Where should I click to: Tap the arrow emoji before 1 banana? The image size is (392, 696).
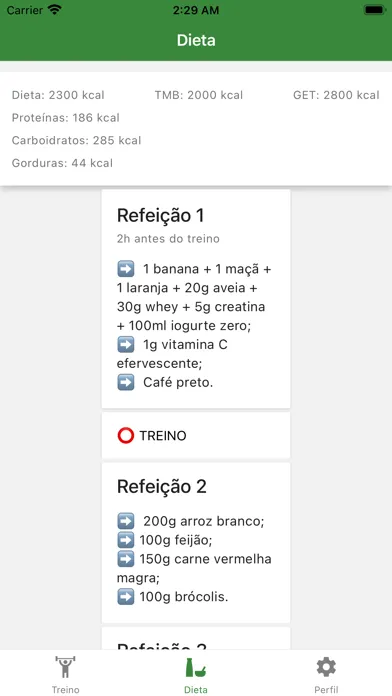(126, 269)
